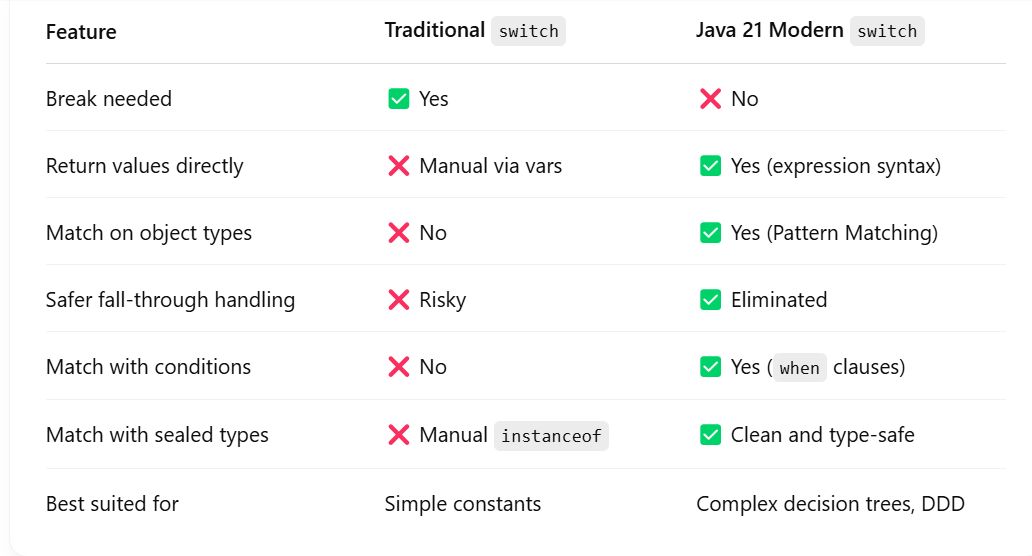Image resolution: width=1032 pixels, height=556 pixels.
Task: Click the switch code tag in Traditional header
Action: 529,31
